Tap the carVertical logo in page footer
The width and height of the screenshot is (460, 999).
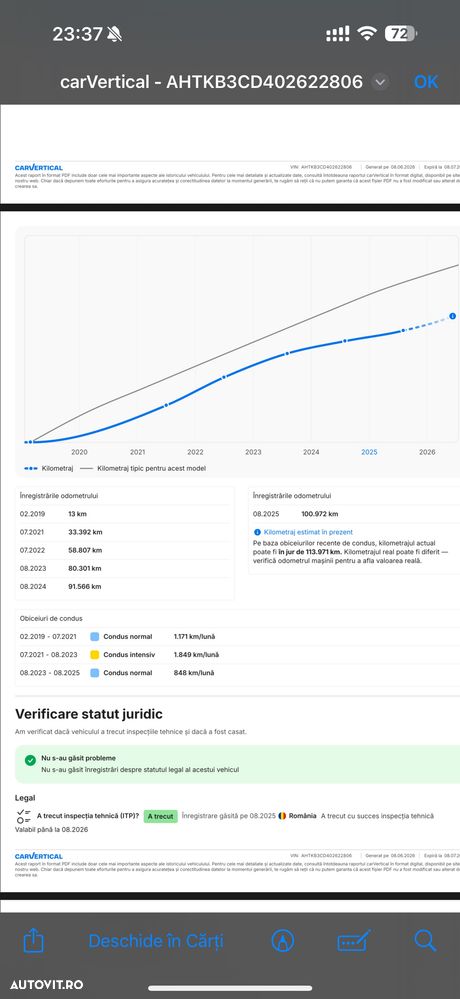click(39, 856)
